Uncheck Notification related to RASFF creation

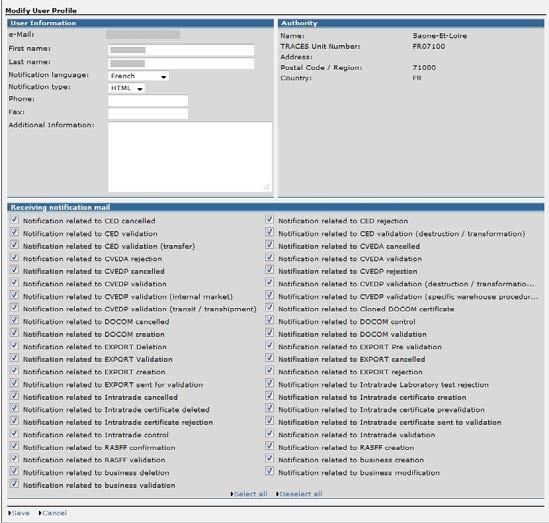click(269, 446)
